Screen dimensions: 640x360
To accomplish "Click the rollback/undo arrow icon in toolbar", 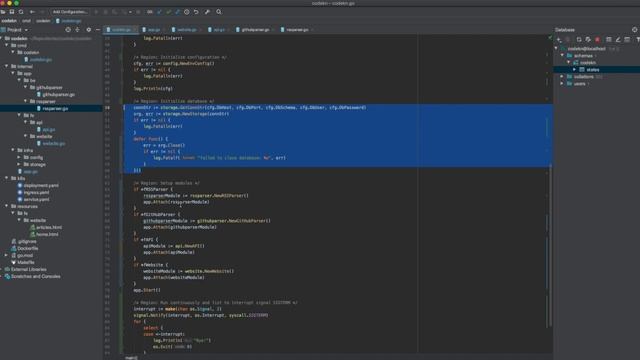I will [196, 12].
